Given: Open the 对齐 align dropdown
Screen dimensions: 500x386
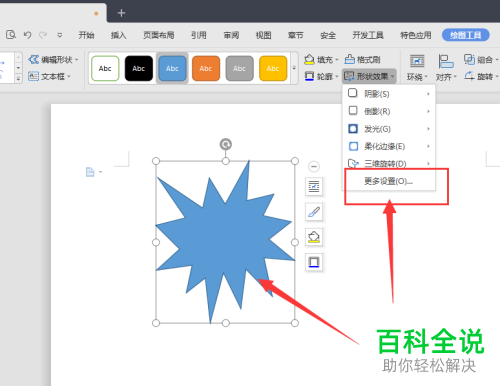Looking at the screenshot, I should pyautogui.click(x=446, y=68).
